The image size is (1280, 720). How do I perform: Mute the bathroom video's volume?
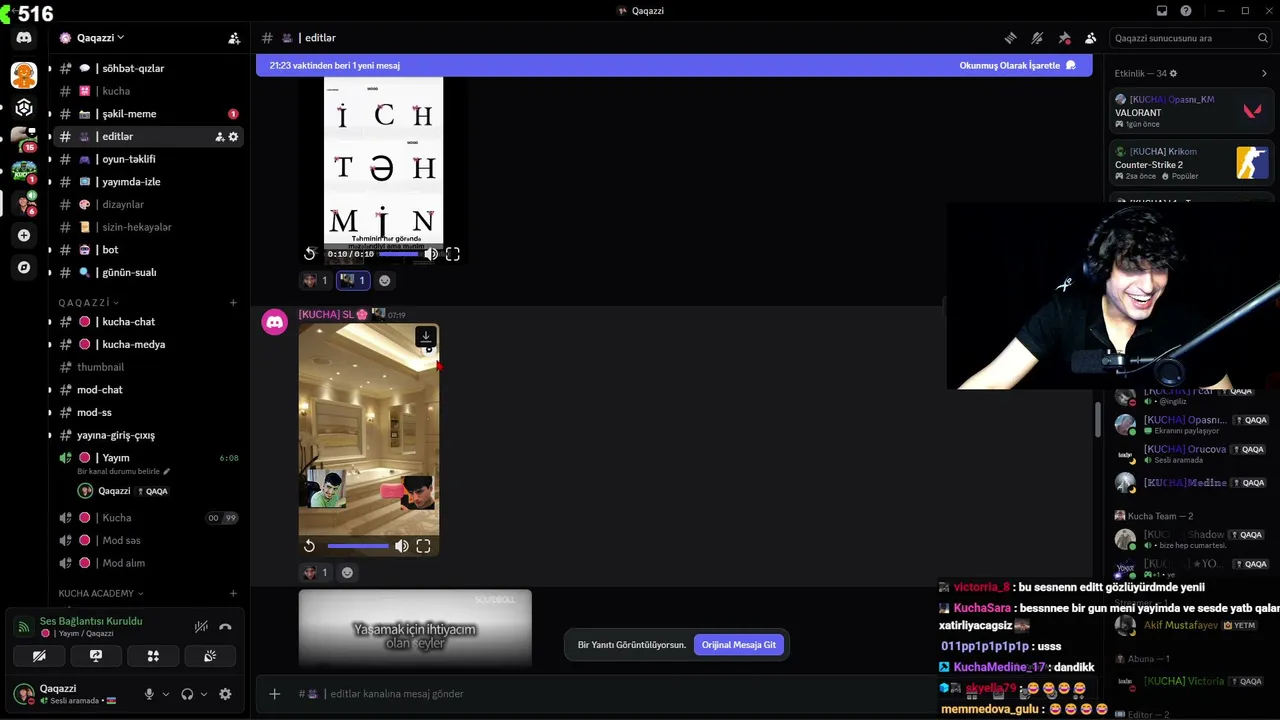(401, 546)
